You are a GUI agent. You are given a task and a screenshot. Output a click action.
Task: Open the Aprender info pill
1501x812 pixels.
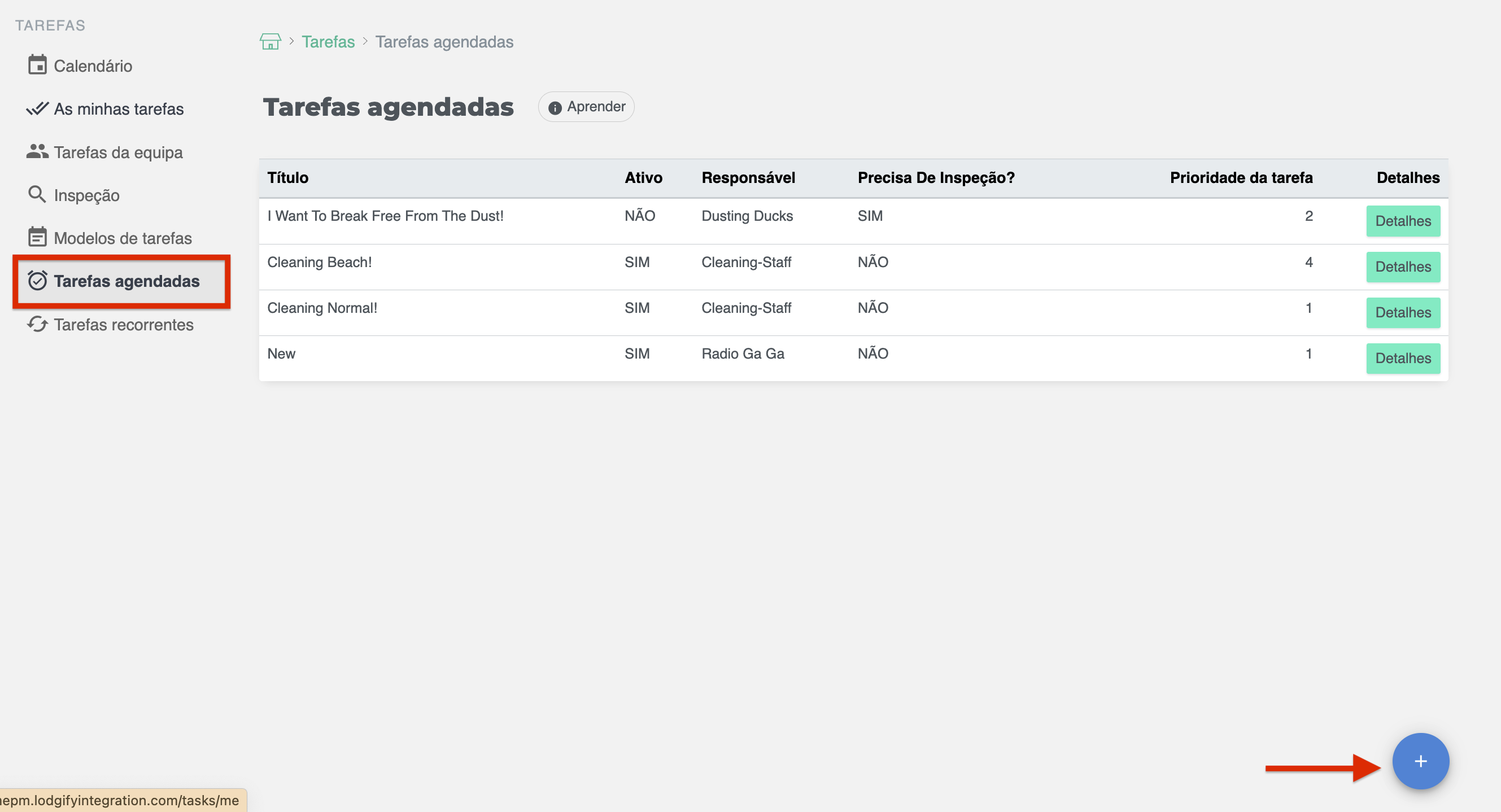pyautogui.click(x=586, y=107)
